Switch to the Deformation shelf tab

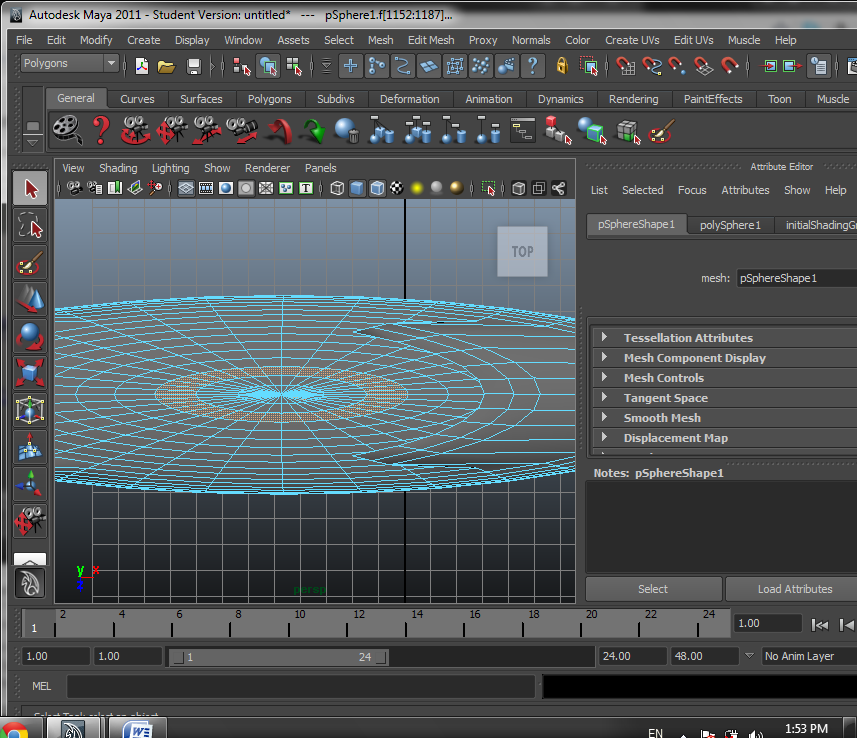pyautogui.click(x=409, y=99)
